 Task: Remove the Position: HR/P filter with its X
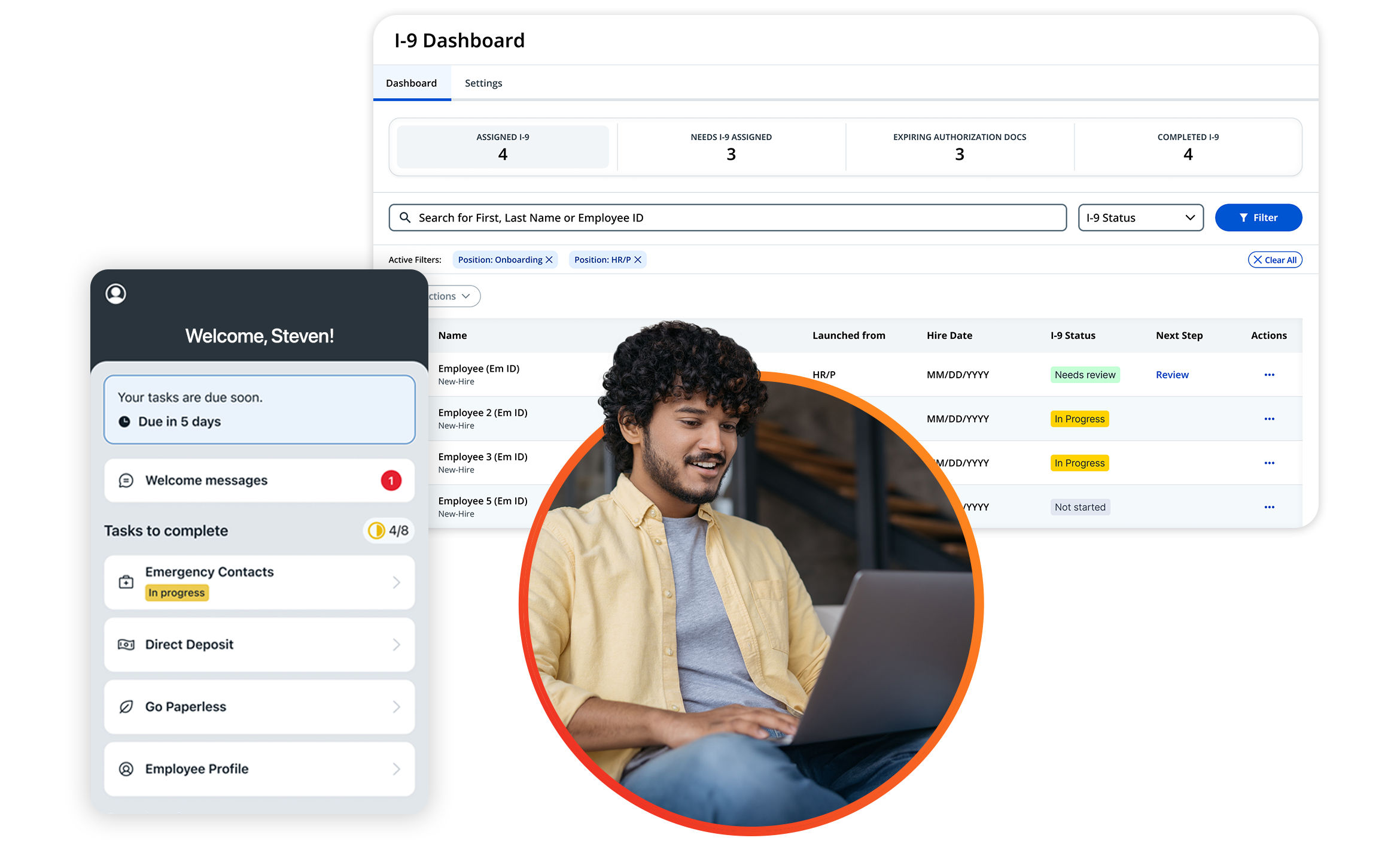click(x=638, y=260)
